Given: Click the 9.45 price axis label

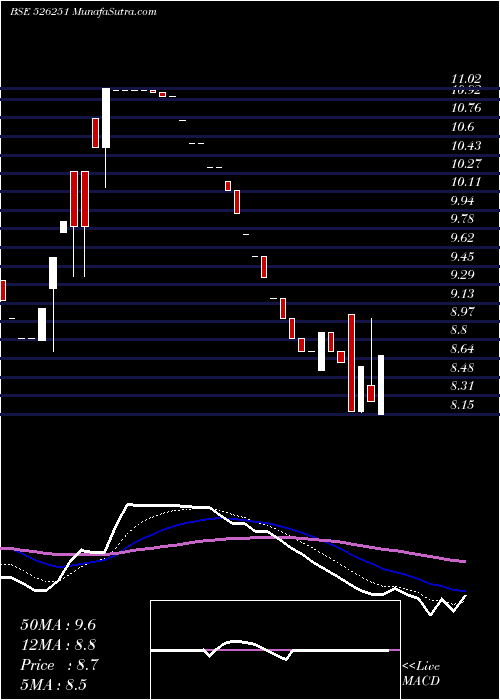Looking at the screenshot, I should 462,257.
